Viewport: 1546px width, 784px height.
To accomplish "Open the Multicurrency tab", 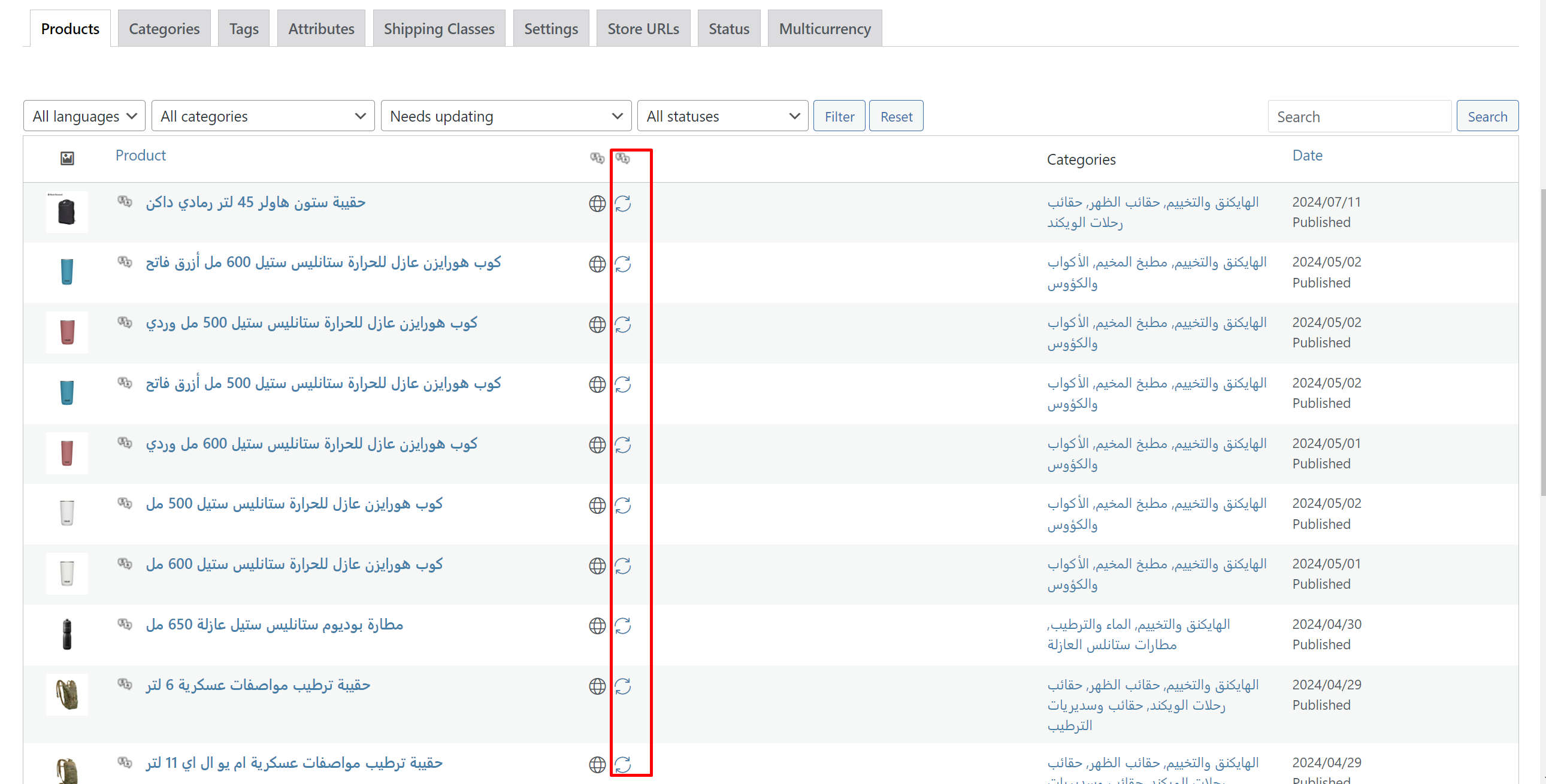I will point(824,29).
